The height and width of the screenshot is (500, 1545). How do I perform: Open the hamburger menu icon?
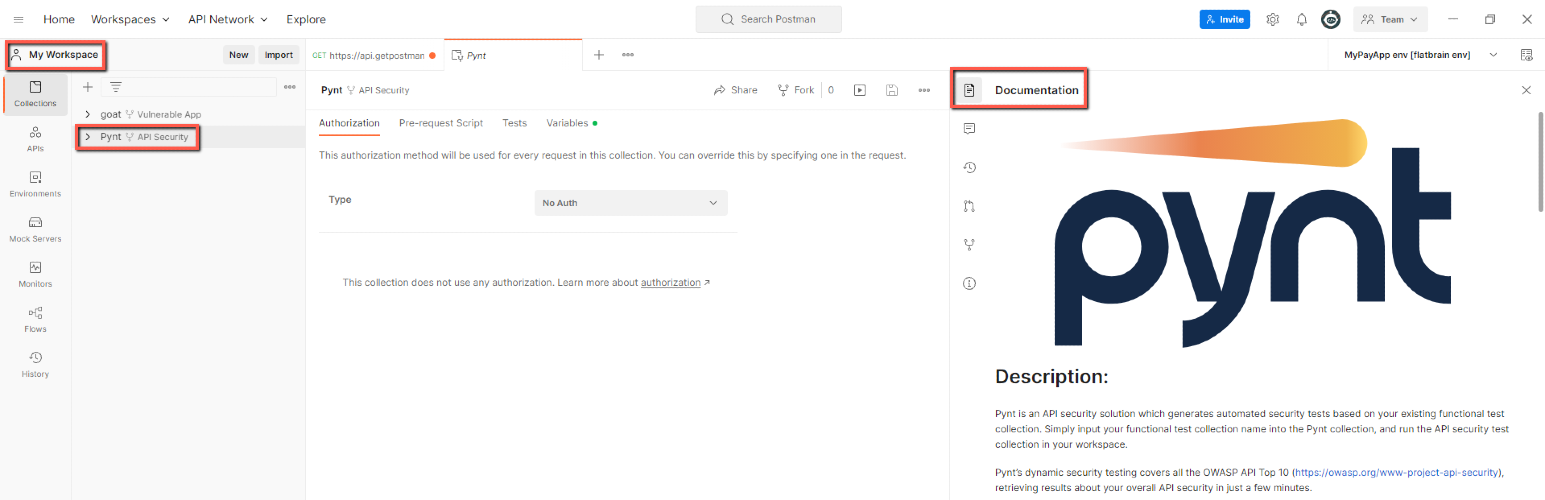[x=18, y=19]
